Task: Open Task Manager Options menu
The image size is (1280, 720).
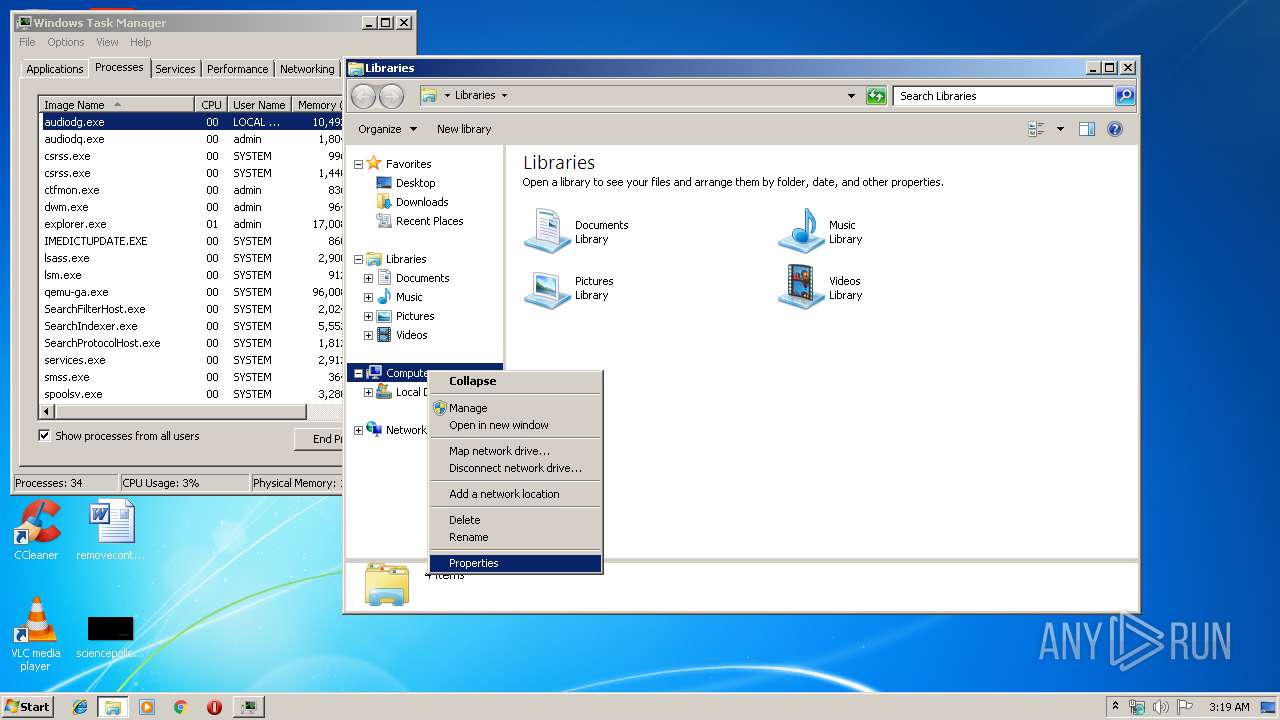Action: [x=66, y=42]
